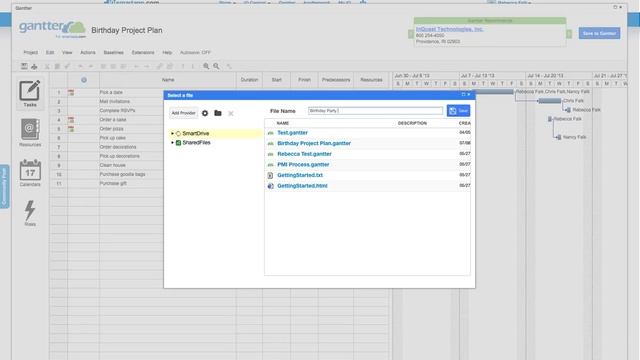Image resolution: width=640 pixels, height=360 pixels.
Task: Open the Calendars view in the sidebar
Action: [30, 172]
